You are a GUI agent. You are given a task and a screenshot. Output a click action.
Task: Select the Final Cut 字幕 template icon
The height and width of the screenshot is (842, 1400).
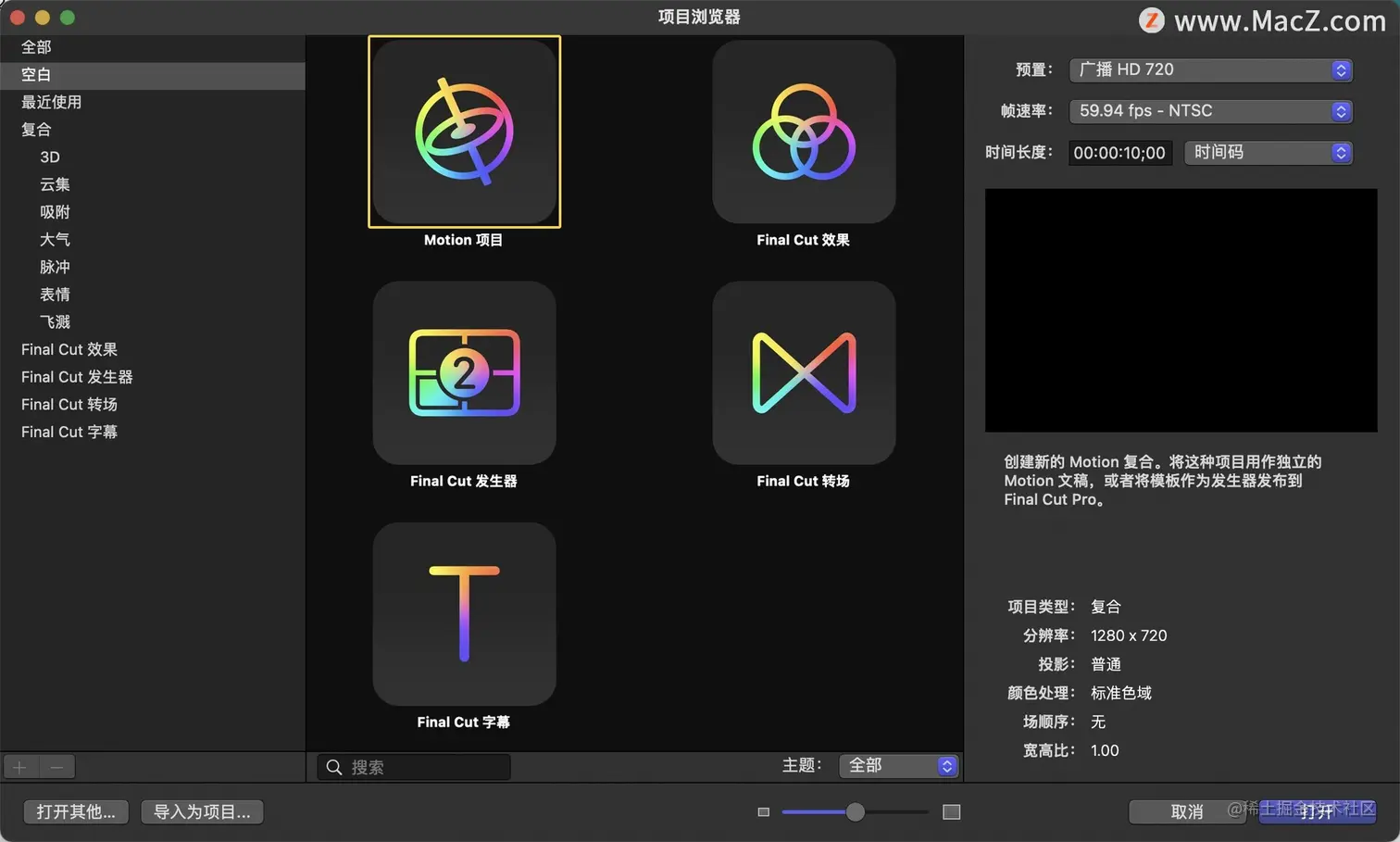tap(464, 614)
